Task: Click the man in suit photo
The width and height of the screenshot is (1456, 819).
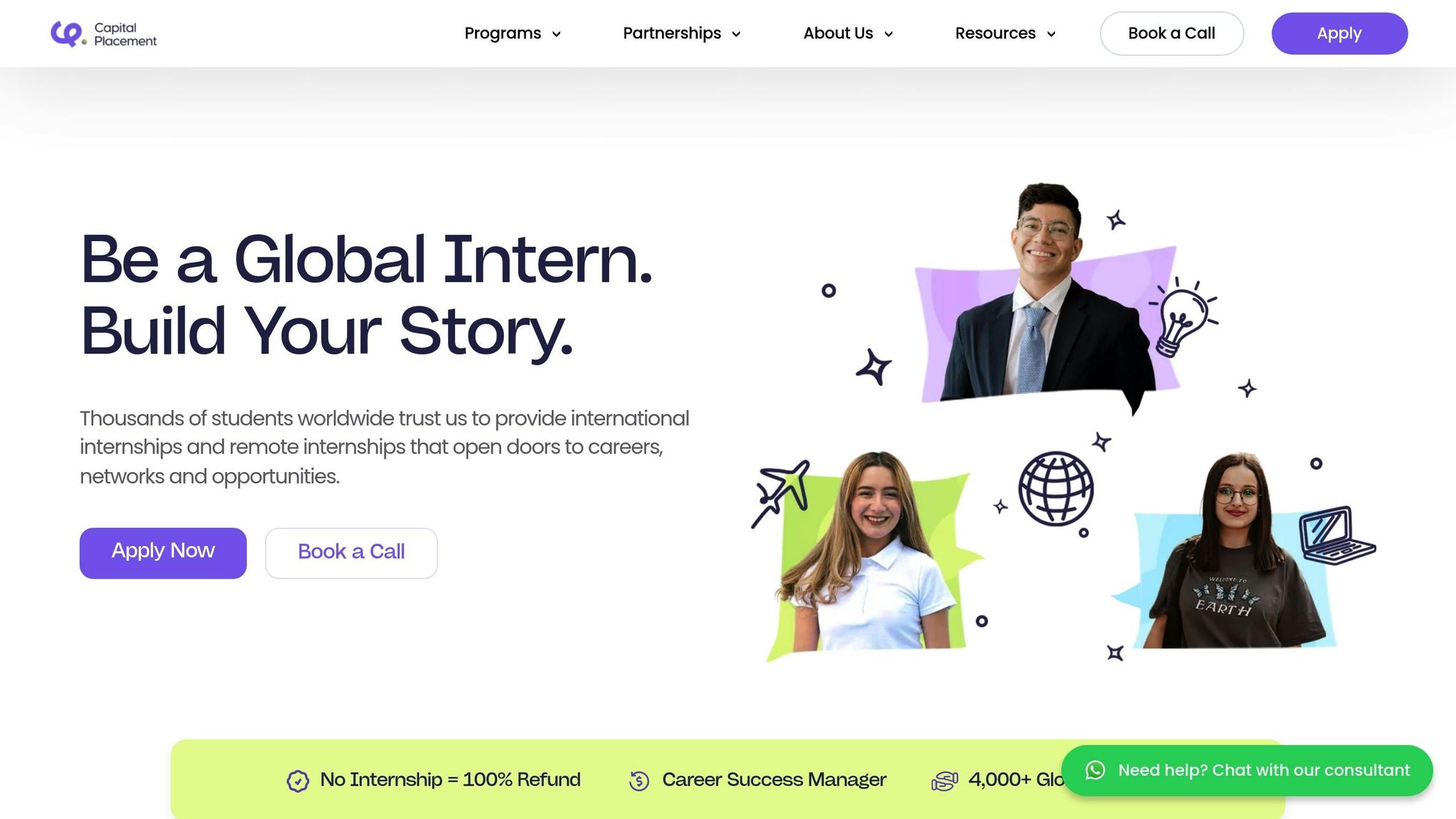Action: (x=1045, y=299)
